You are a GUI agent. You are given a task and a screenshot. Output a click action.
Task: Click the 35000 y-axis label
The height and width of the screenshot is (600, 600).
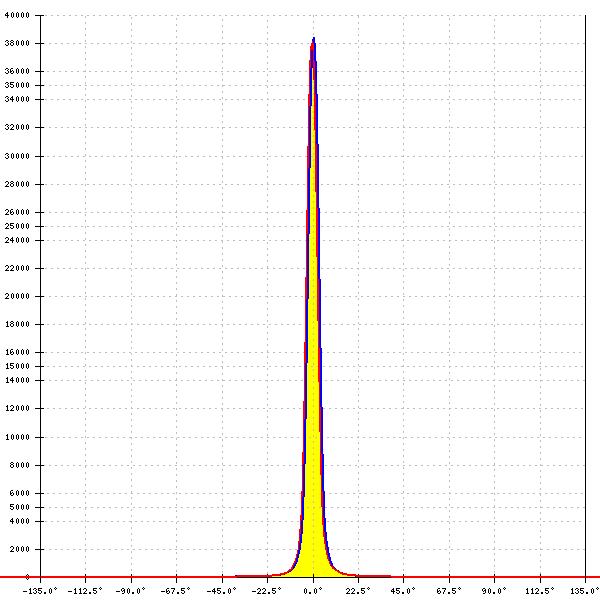17,85
